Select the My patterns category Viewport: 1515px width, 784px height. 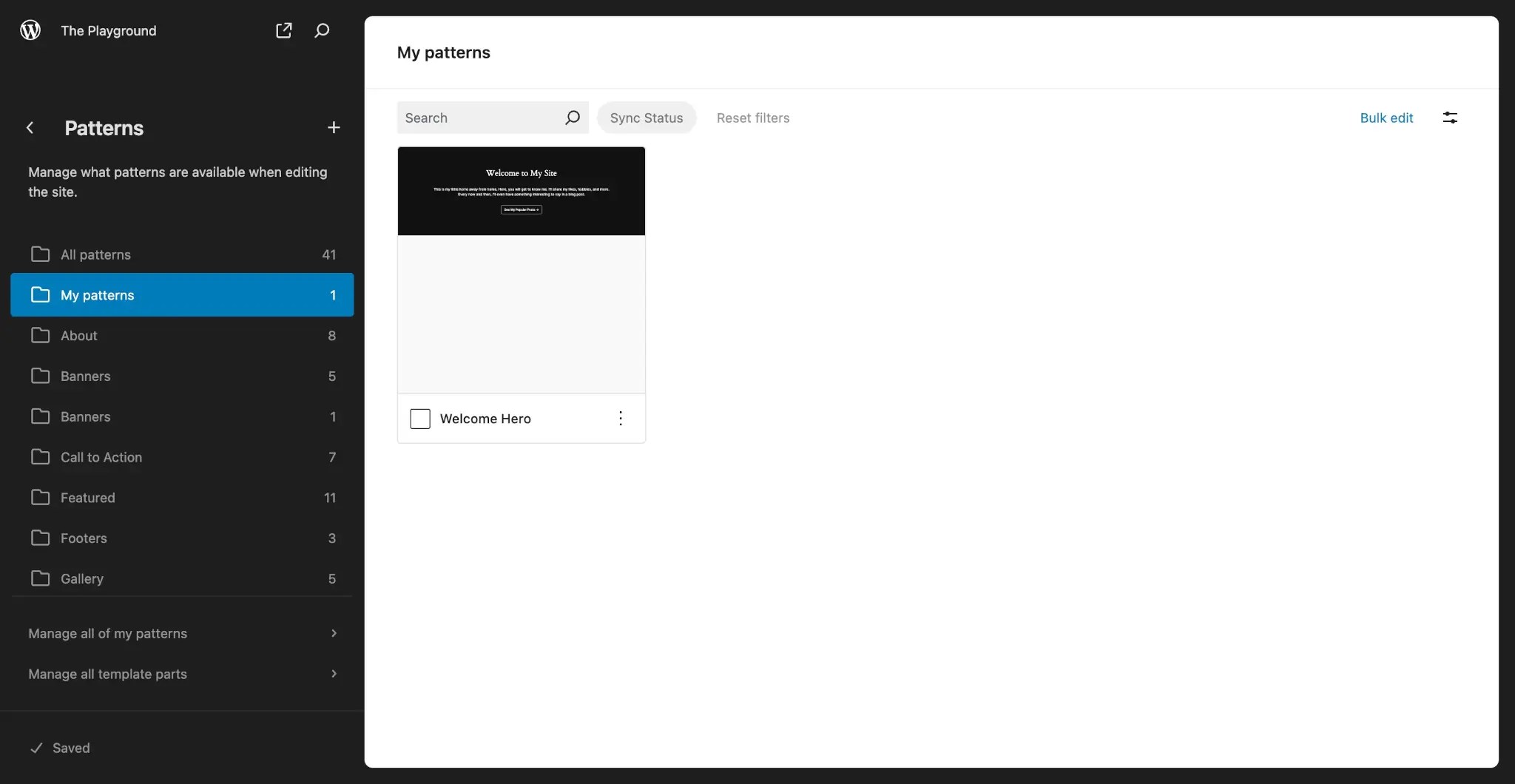pyautogui.click(x=97, y=295)
